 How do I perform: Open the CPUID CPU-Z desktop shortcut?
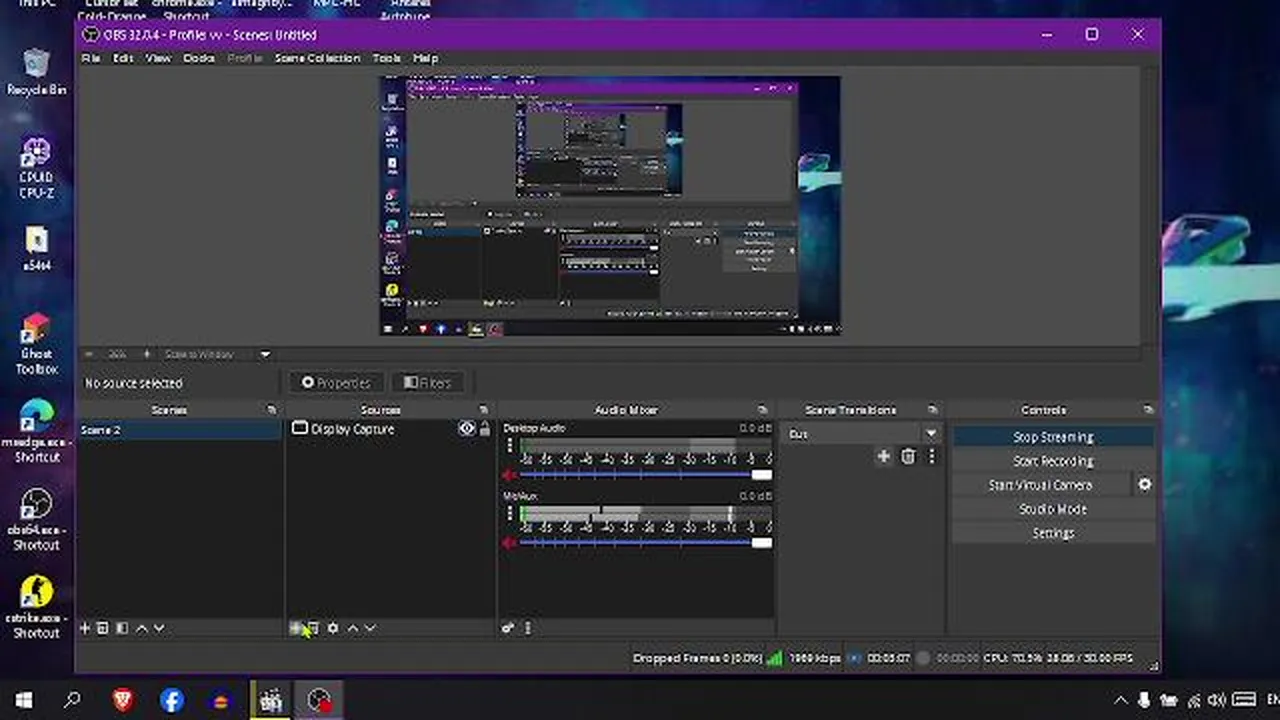(x=36, y=168)
